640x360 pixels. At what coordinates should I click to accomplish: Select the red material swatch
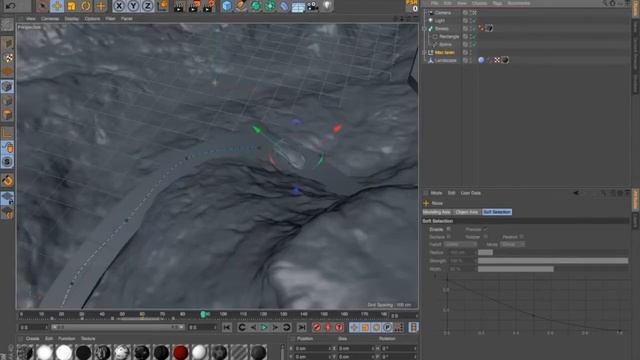click(x=180, y=352)
